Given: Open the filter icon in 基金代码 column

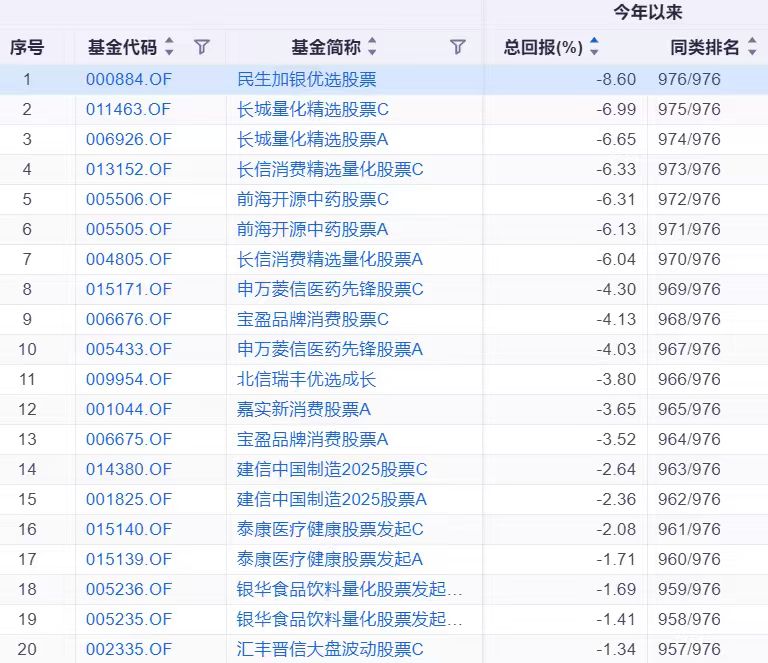Looking at the screenshot, I should [x=201, y=47].
